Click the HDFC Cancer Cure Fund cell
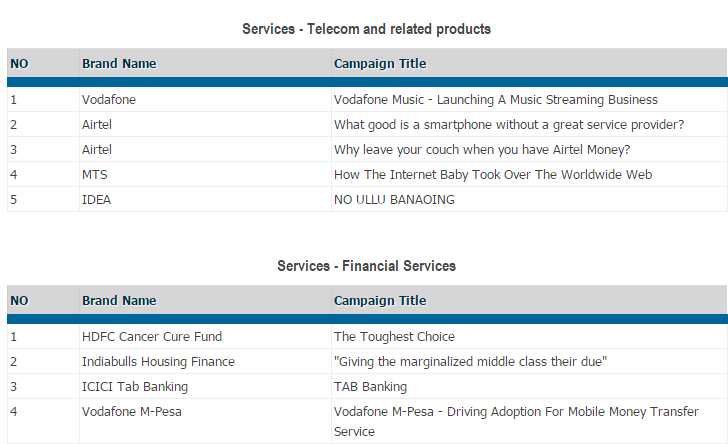728x444 pixels. [152, 337]
